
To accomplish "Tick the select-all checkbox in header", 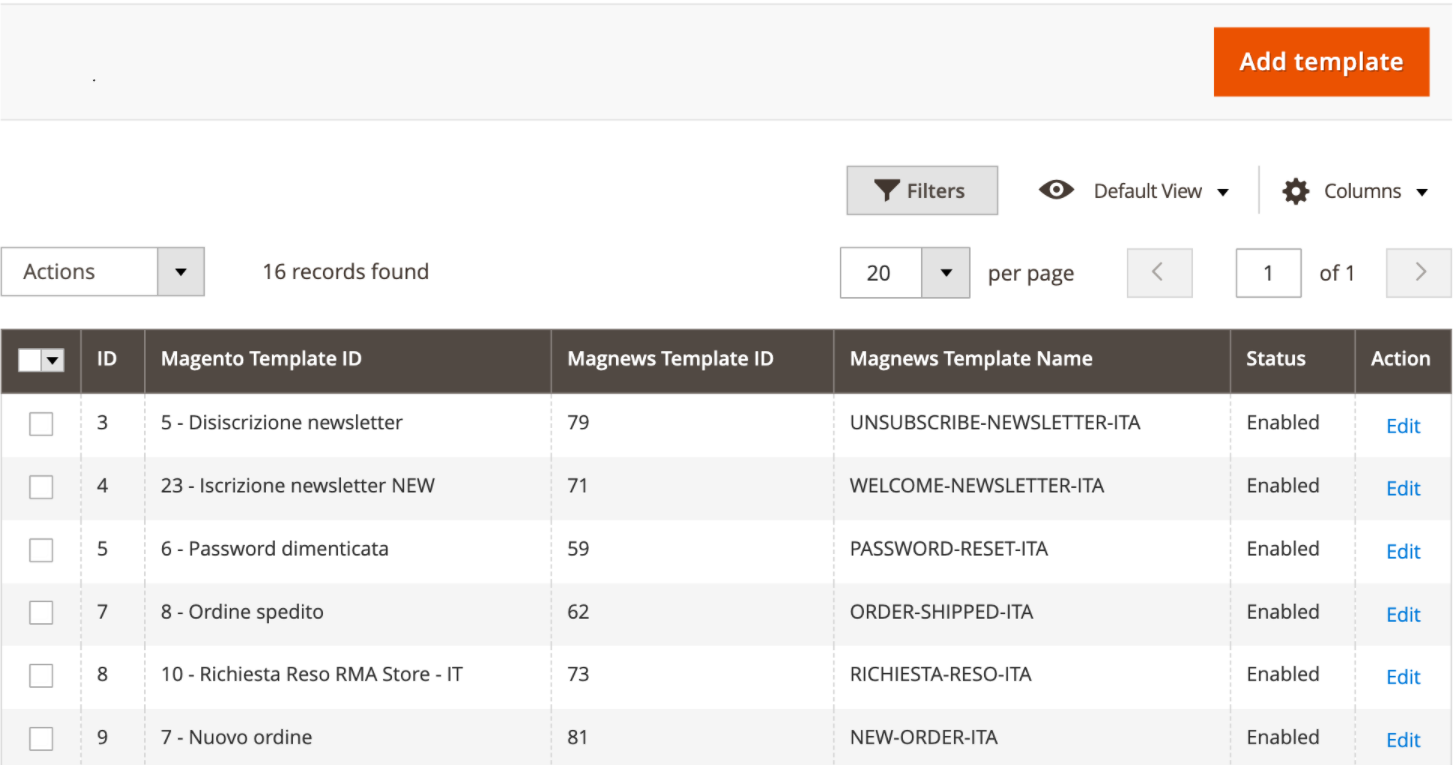I will click(30, 361).
